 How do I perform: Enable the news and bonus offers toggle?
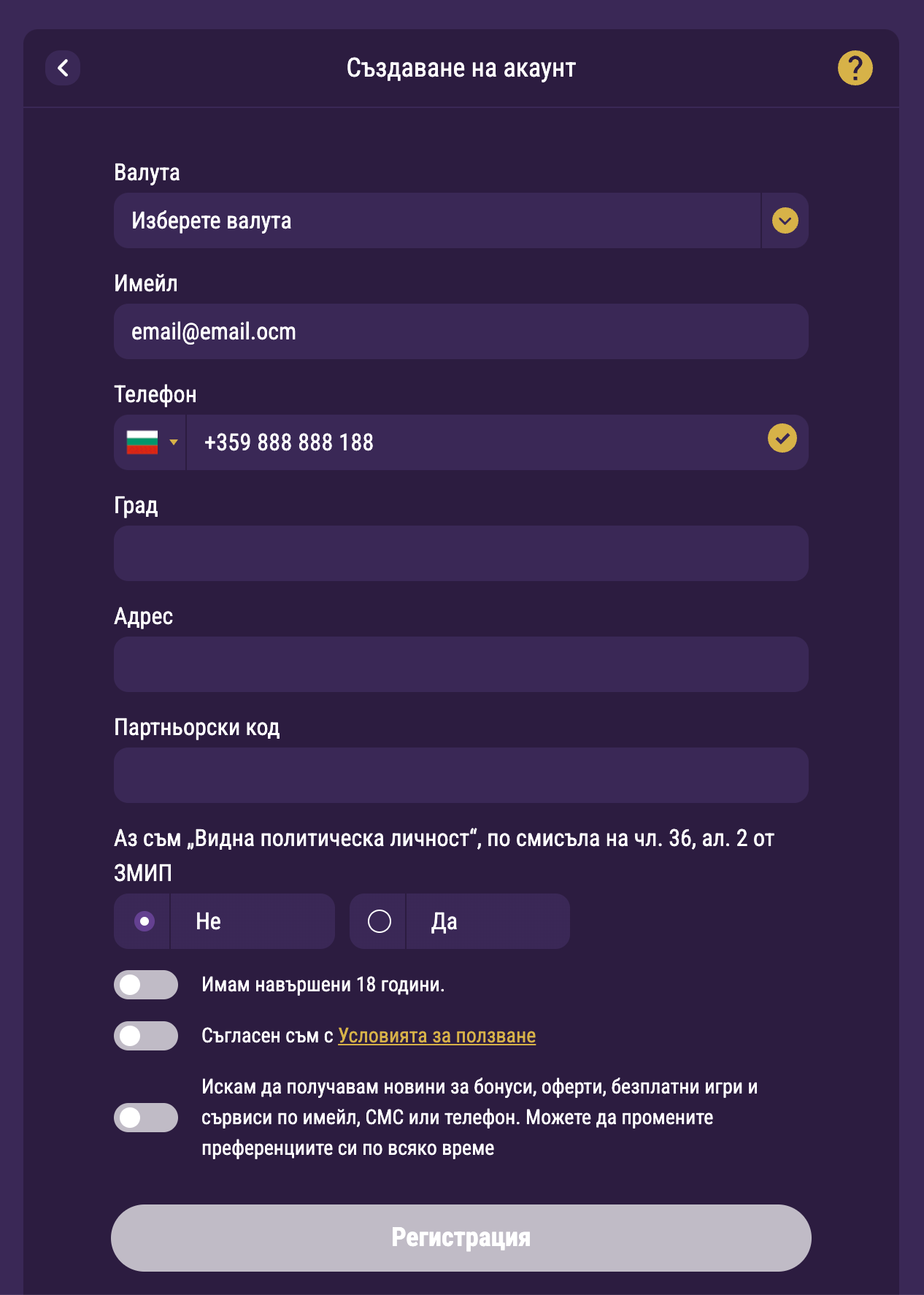[x=146, y=1118]
